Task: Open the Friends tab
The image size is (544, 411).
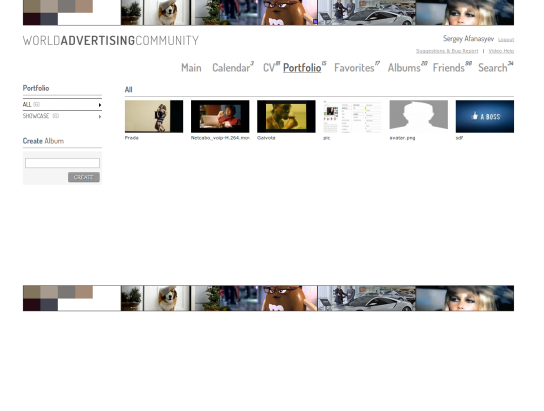Action: pos(449,68)
